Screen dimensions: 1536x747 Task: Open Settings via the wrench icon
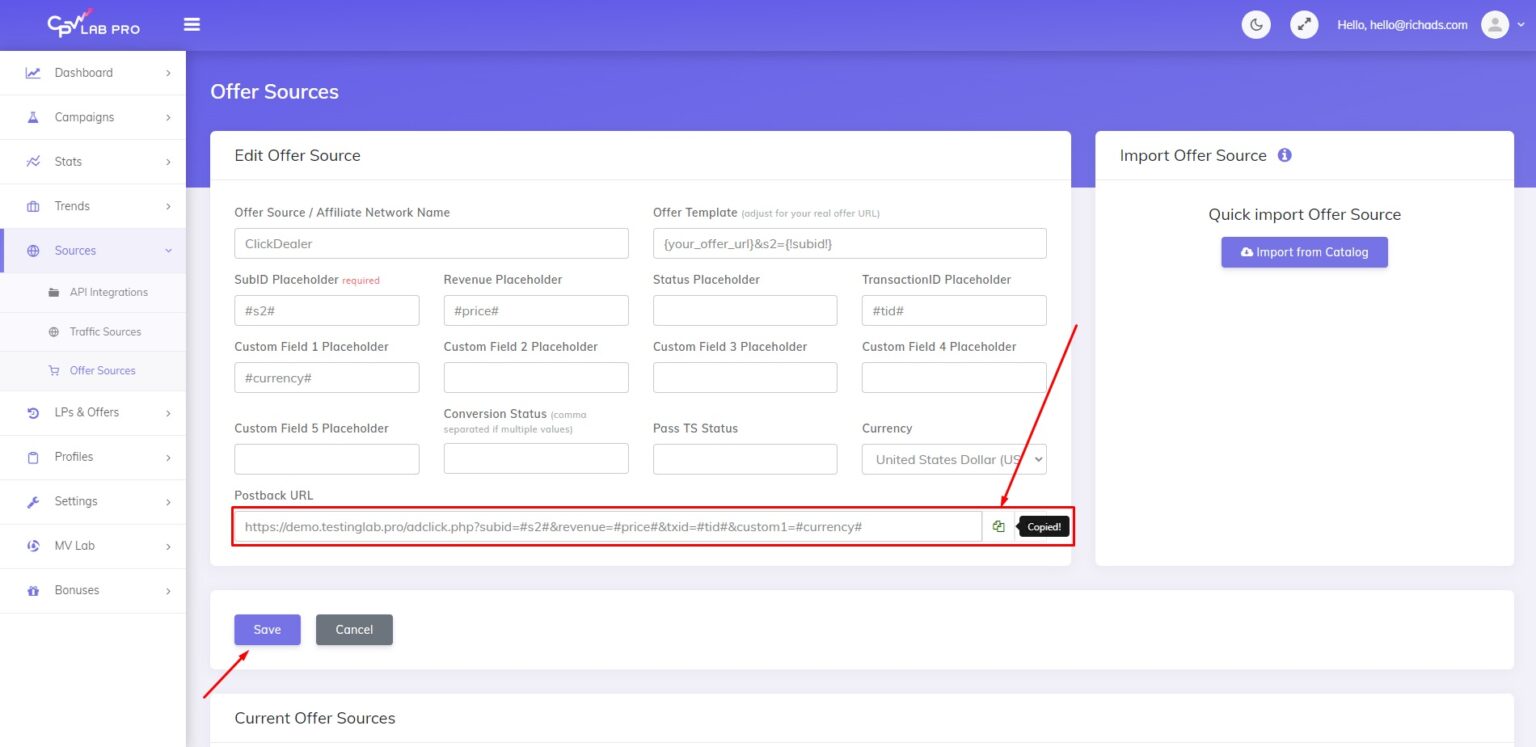click(34, 501)
